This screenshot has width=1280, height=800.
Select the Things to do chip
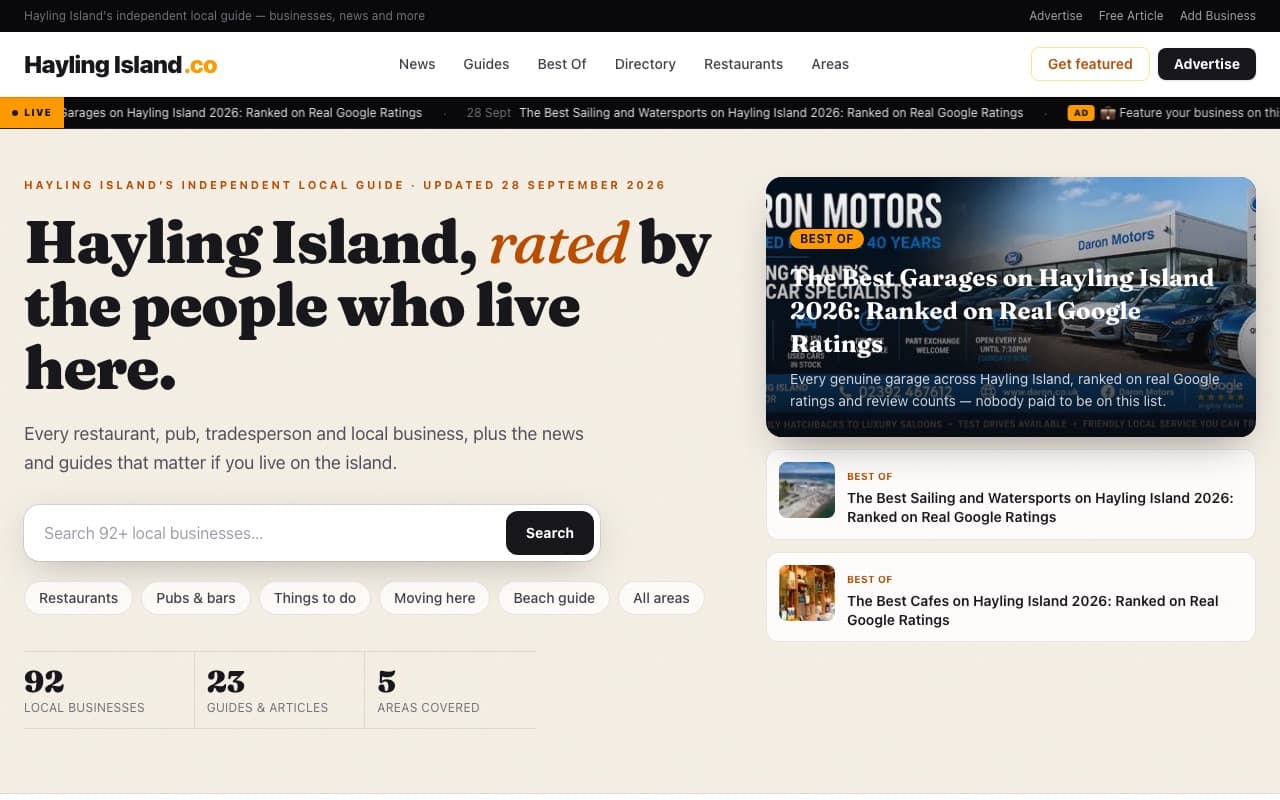315,598
